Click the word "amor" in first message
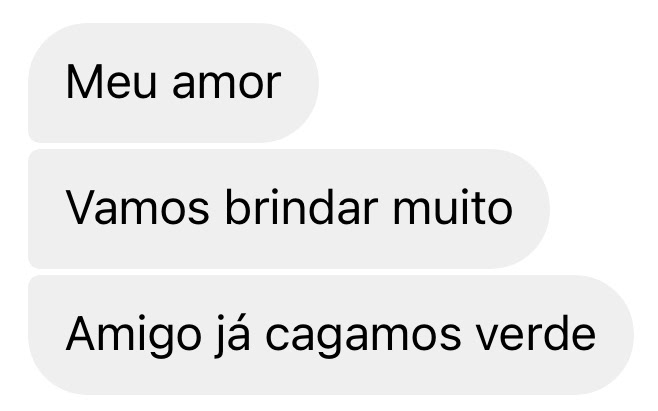The width and height of the screenshot is (658, 411). [227, 86]
